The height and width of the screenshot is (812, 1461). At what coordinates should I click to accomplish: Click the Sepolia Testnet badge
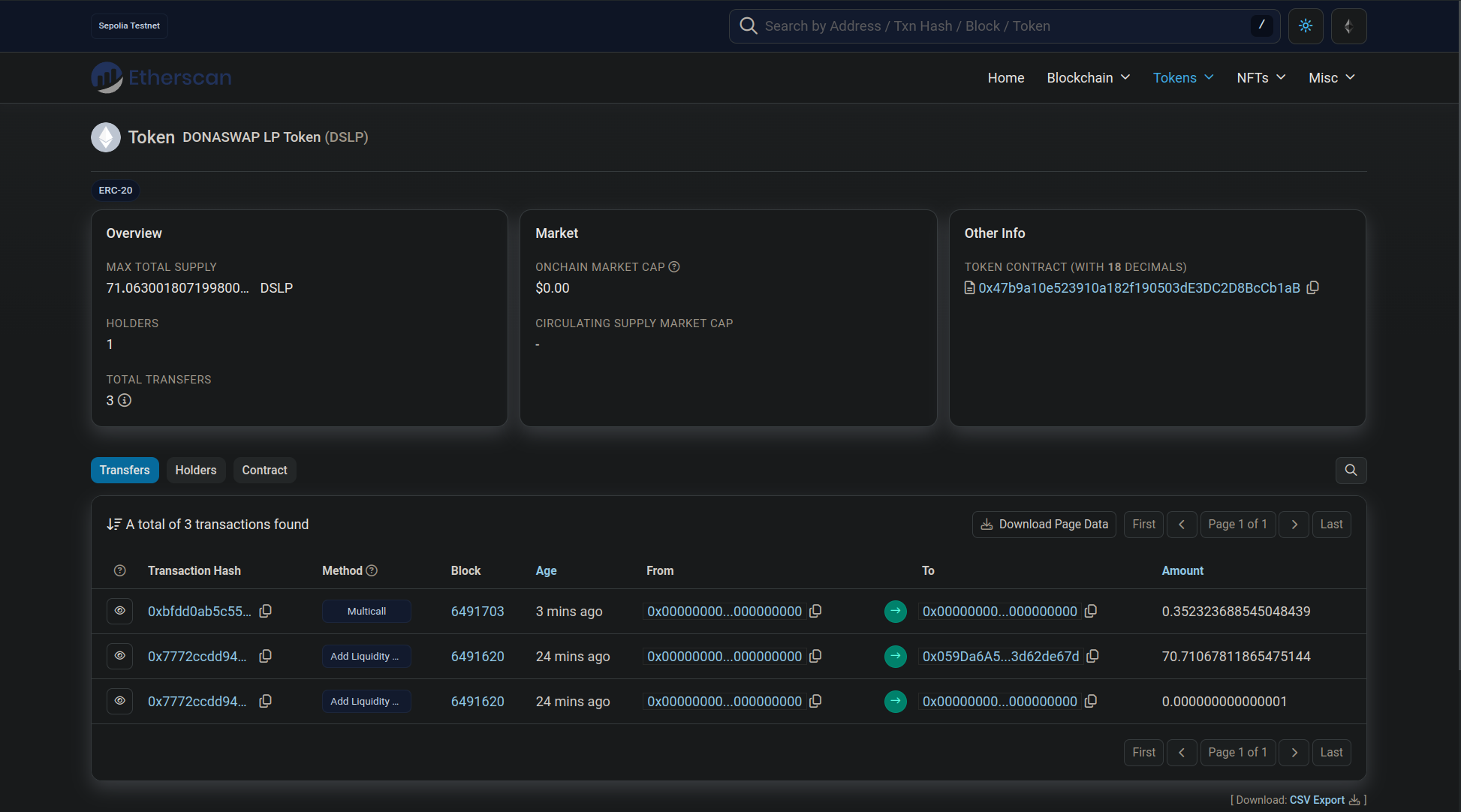click(129, 26)
